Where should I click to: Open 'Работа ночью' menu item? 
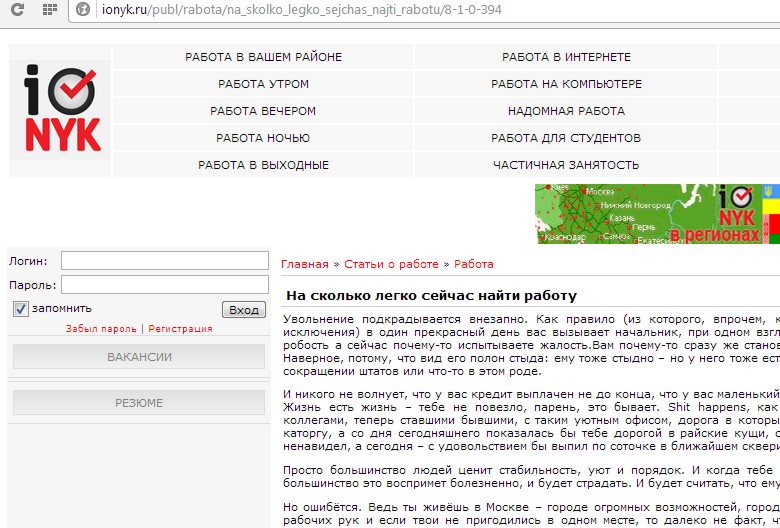(263, 138)
